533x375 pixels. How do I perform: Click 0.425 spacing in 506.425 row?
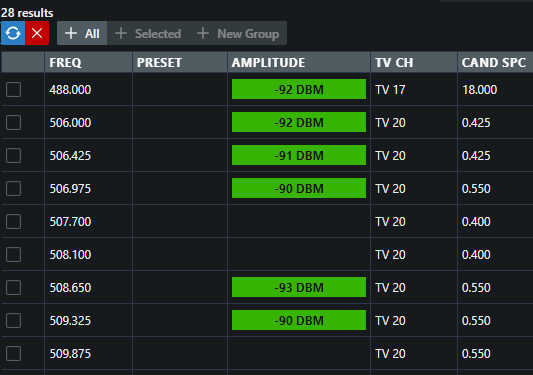(476, 156)
